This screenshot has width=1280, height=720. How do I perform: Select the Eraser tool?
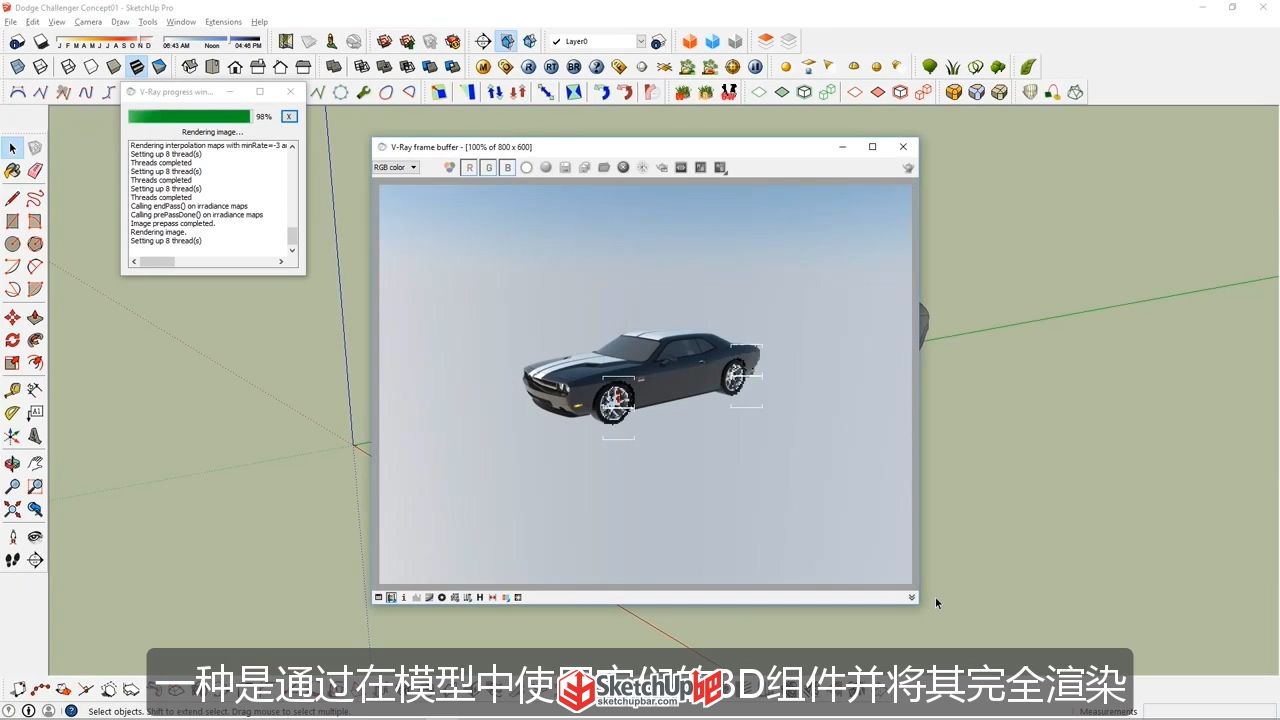tap(35, 171)
